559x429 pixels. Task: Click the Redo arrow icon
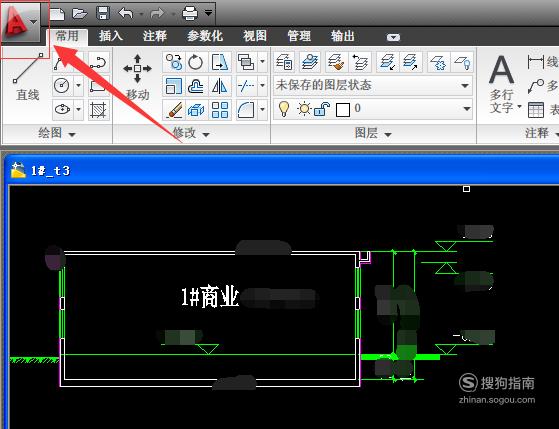[x=157, y=14]
